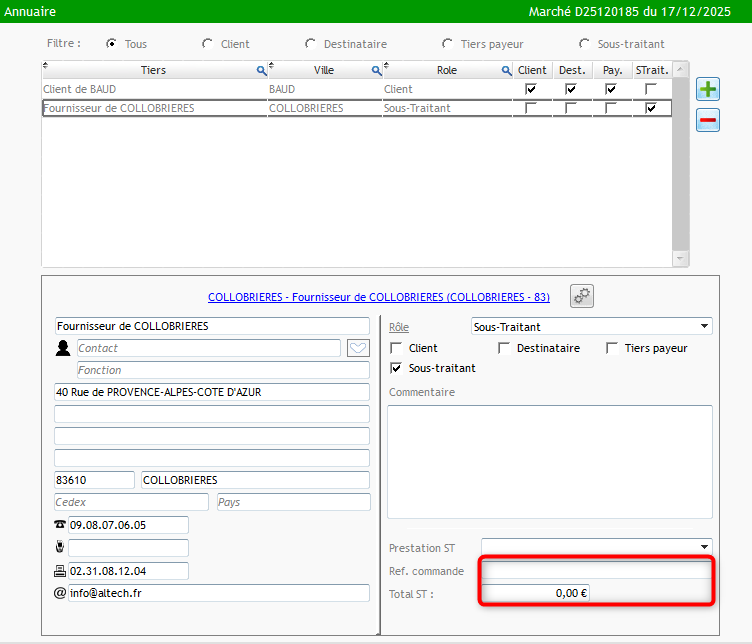Screen dimensions: 752x644
Task: Click the search magnifier in Tiers column header
Action: coord(262,71)
